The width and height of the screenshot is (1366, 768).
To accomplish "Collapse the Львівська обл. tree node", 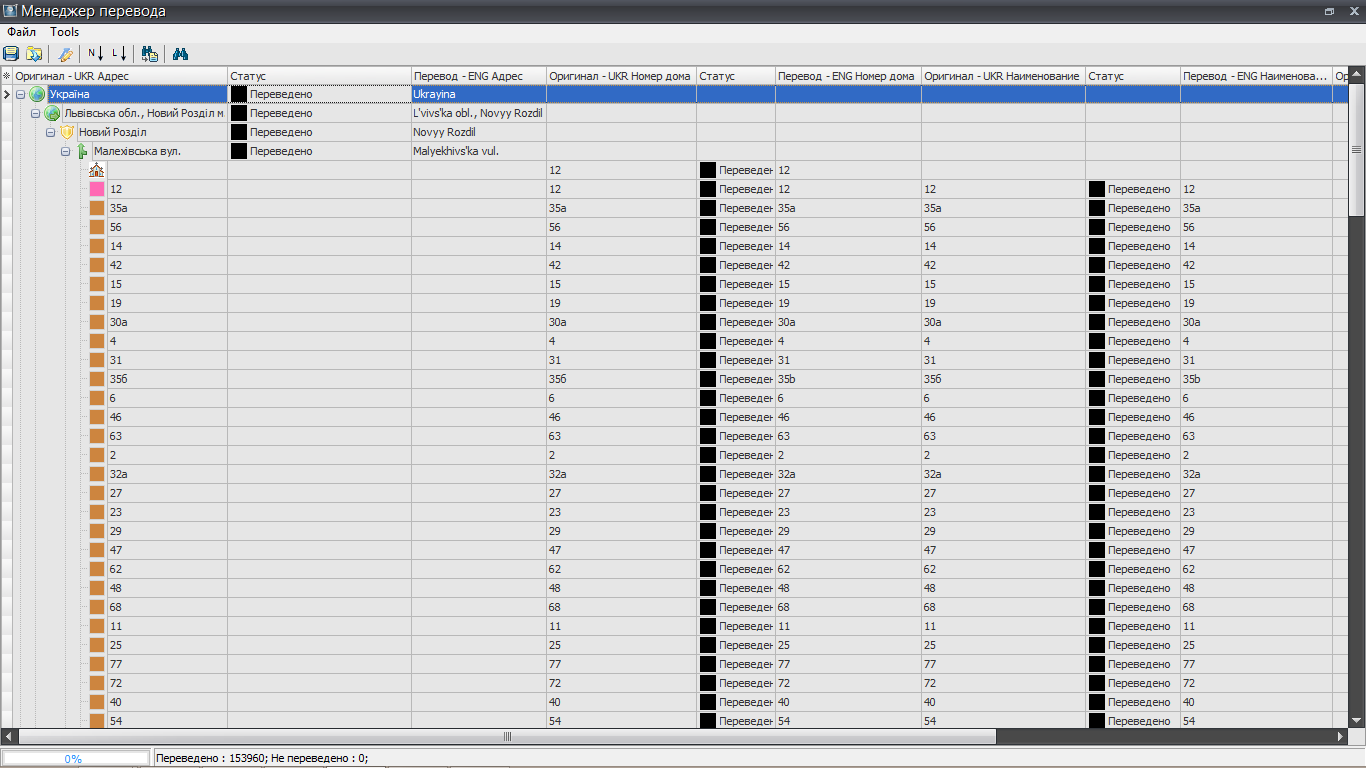I will 35,114.
